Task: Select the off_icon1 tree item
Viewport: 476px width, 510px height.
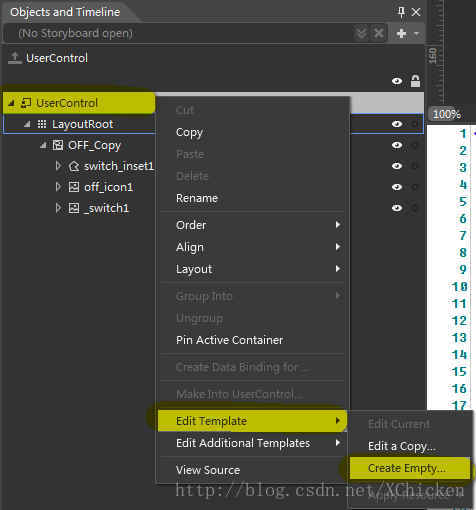Action: (x=108, y=187)
